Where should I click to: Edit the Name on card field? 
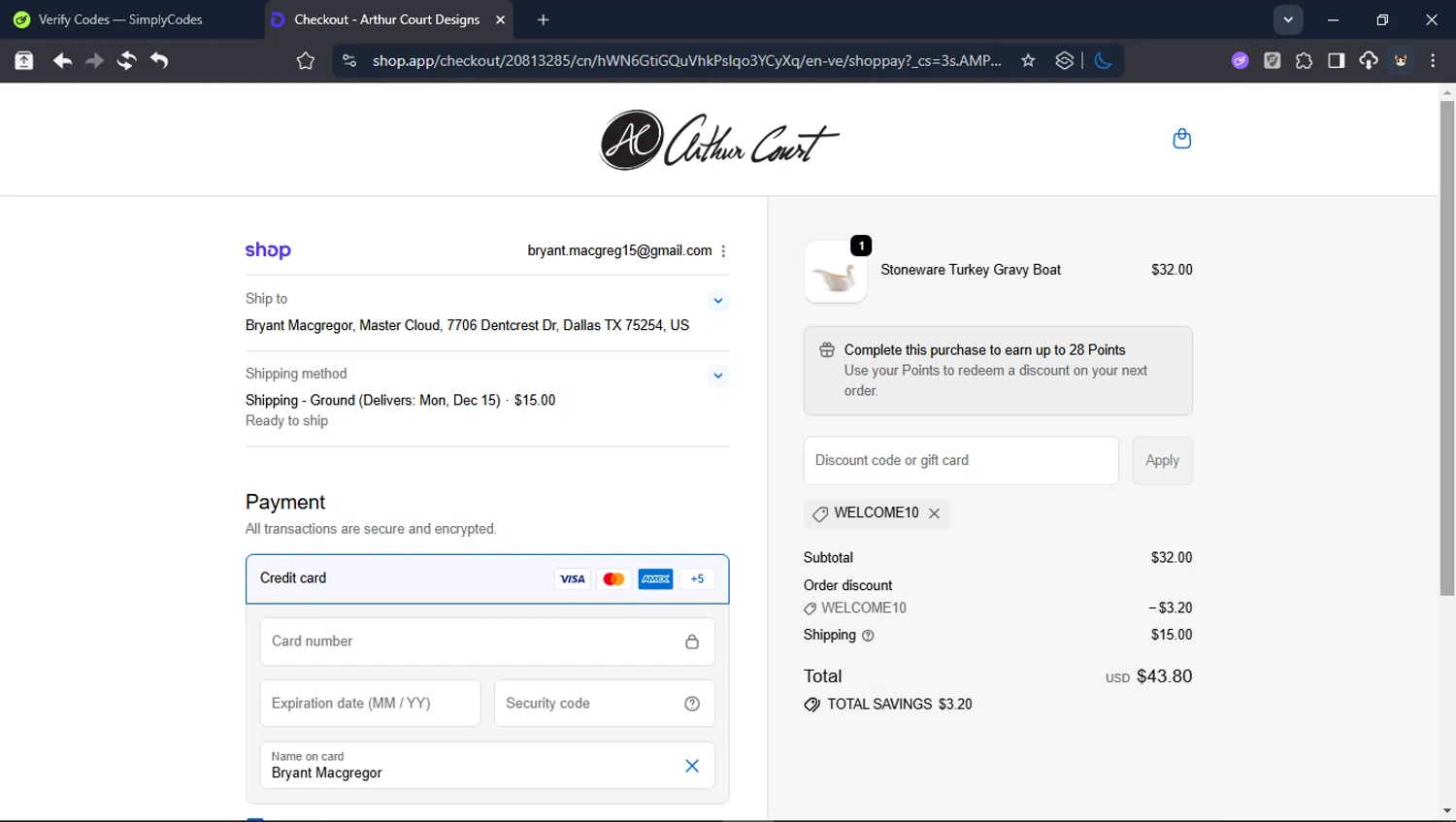click(487, 766)
